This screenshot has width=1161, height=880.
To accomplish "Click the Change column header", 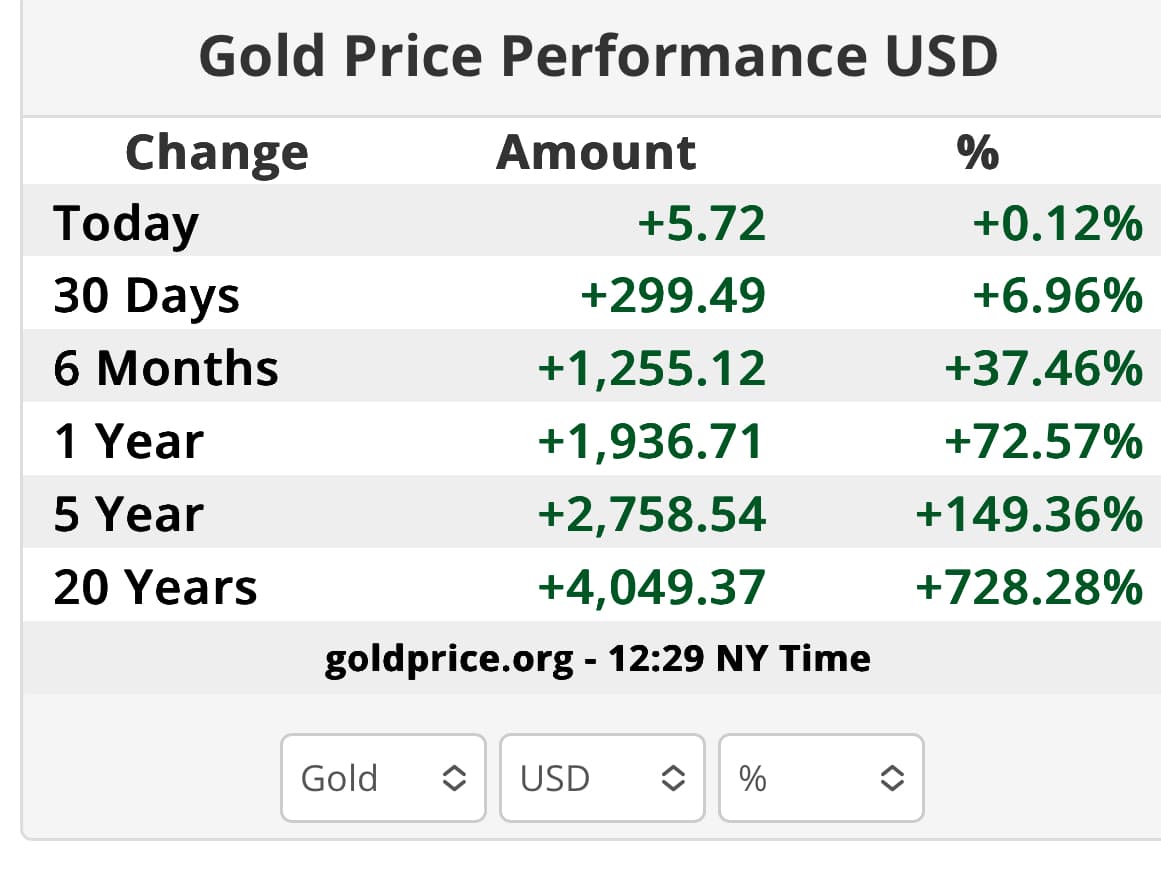I will coord(216,152).
